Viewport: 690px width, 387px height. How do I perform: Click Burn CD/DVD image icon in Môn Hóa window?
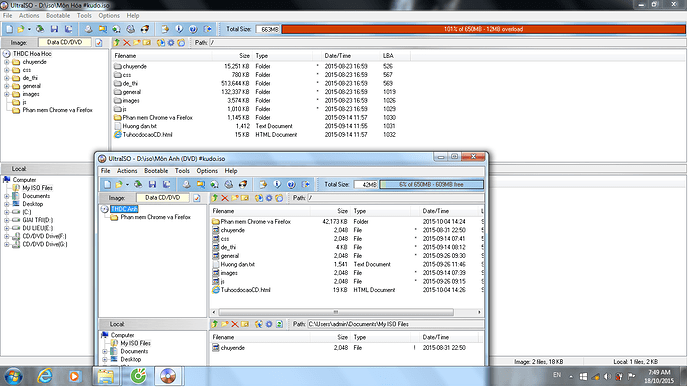click(145, 29)
